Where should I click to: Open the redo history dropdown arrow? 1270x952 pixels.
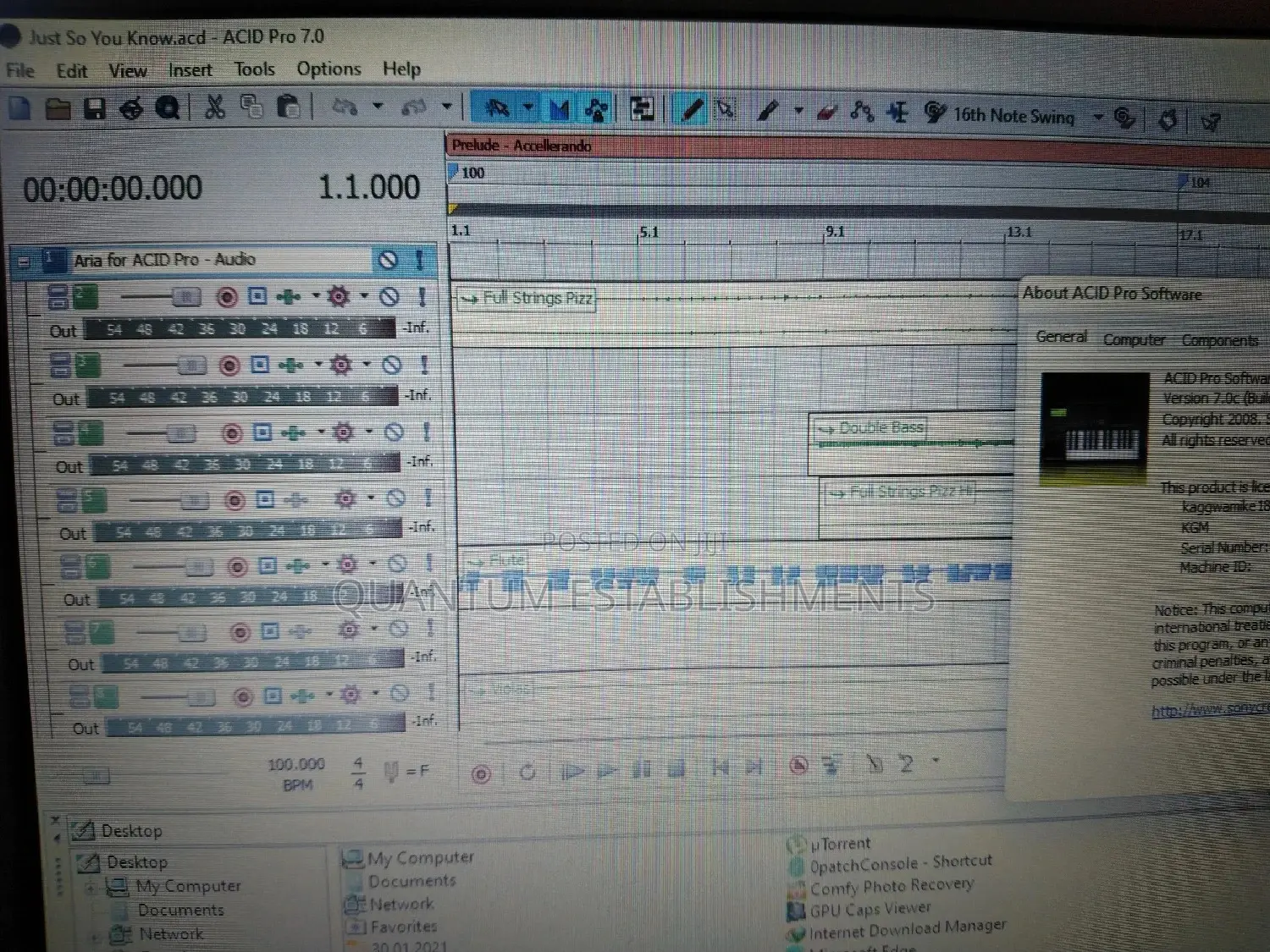pos(447,107)
